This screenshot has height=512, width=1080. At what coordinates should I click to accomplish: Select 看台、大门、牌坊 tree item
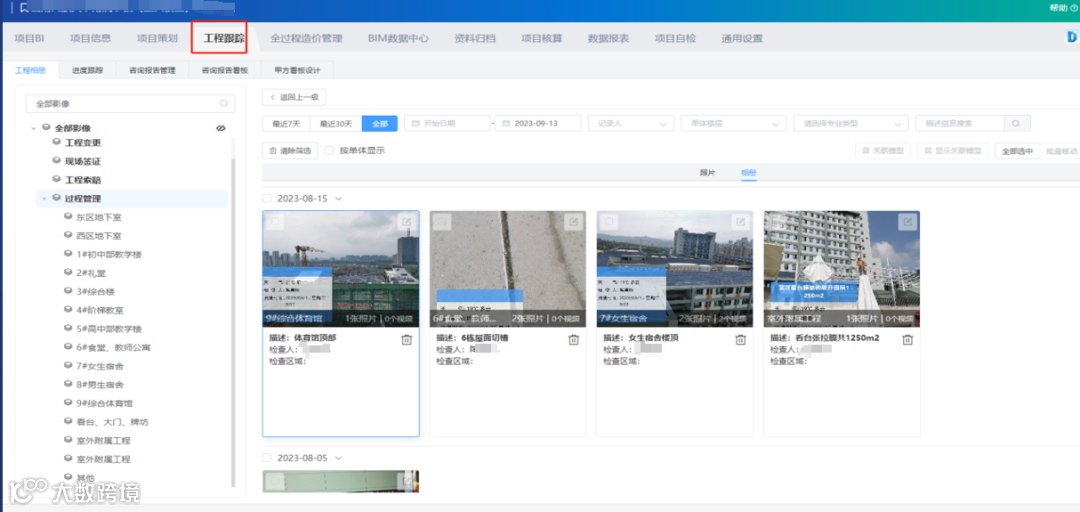[112, 422]
